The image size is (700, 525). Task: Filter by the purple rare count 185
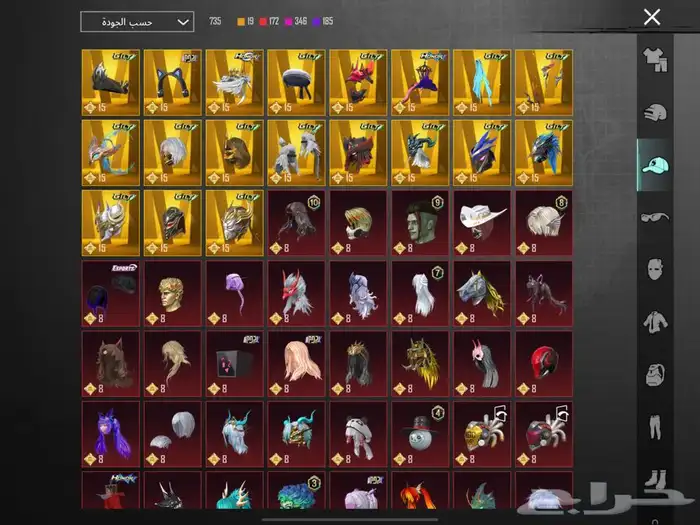pyautogui.click(x=323, y=21)
